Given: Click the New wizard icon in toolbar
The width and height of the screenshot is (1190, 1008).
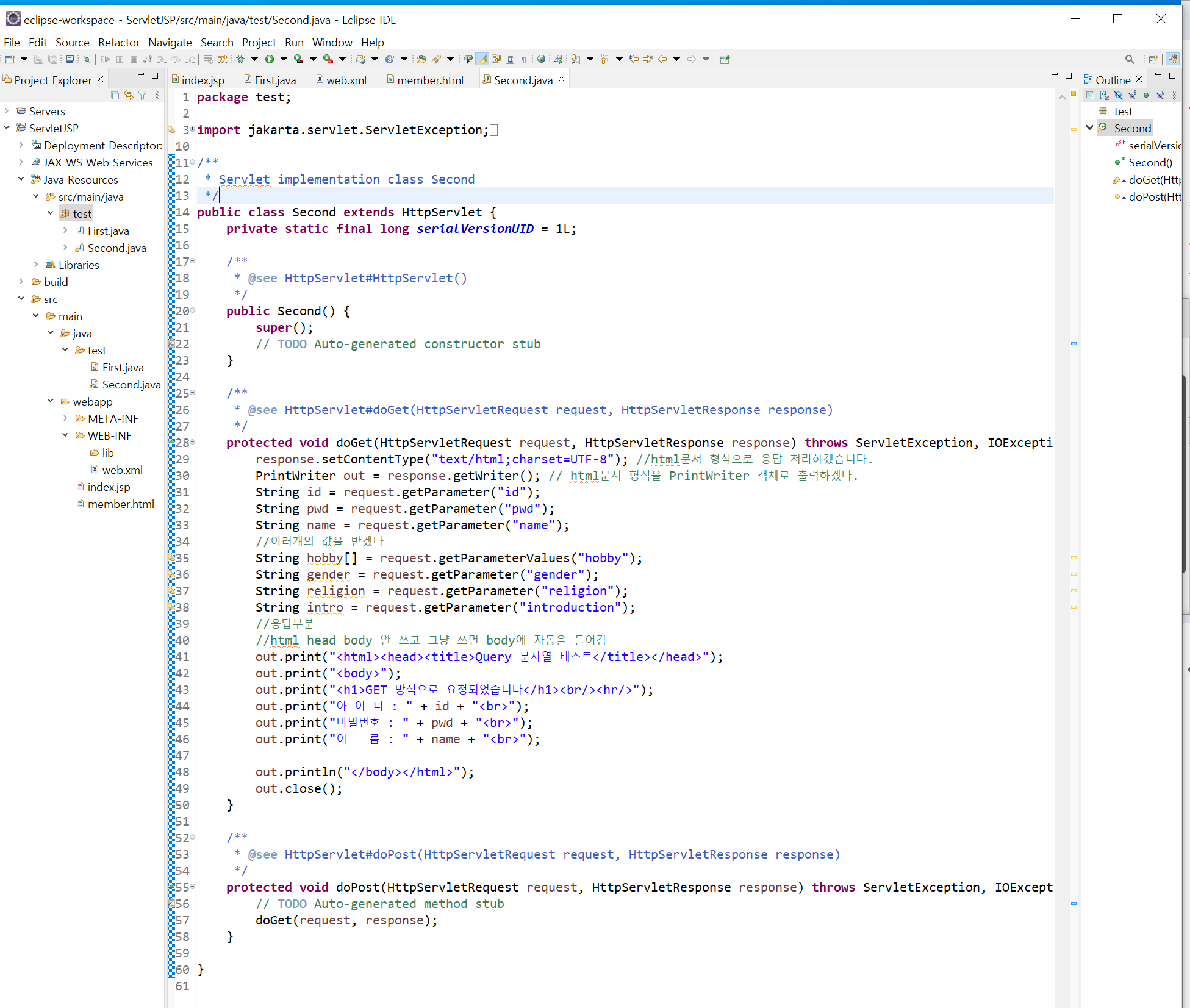Looking at the screenshot, I should point(10,59).
